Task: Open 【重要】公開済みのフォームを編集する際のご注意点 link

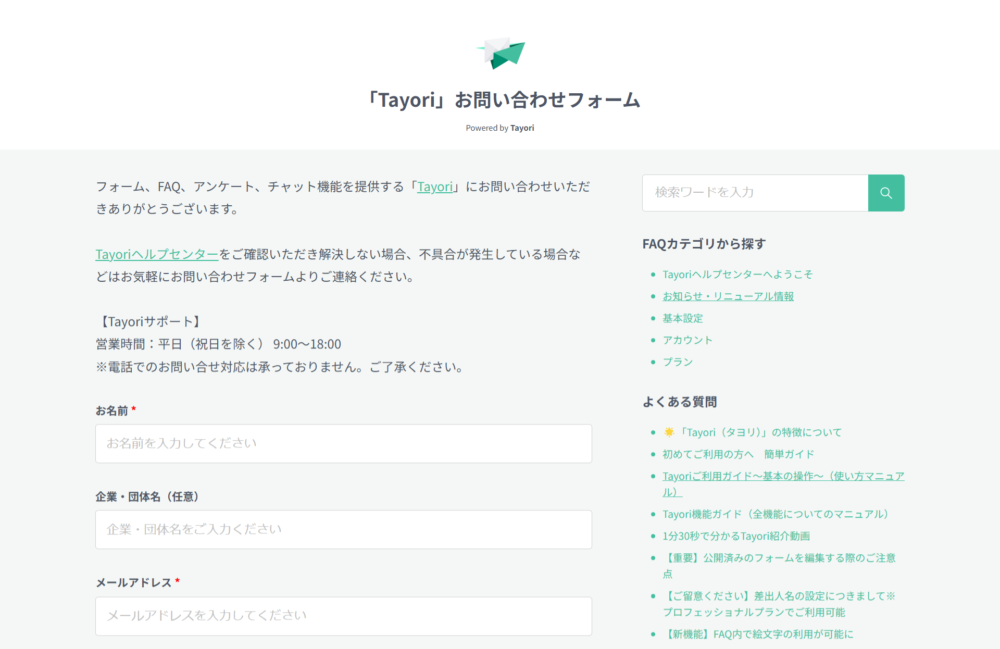Action: 779,565
